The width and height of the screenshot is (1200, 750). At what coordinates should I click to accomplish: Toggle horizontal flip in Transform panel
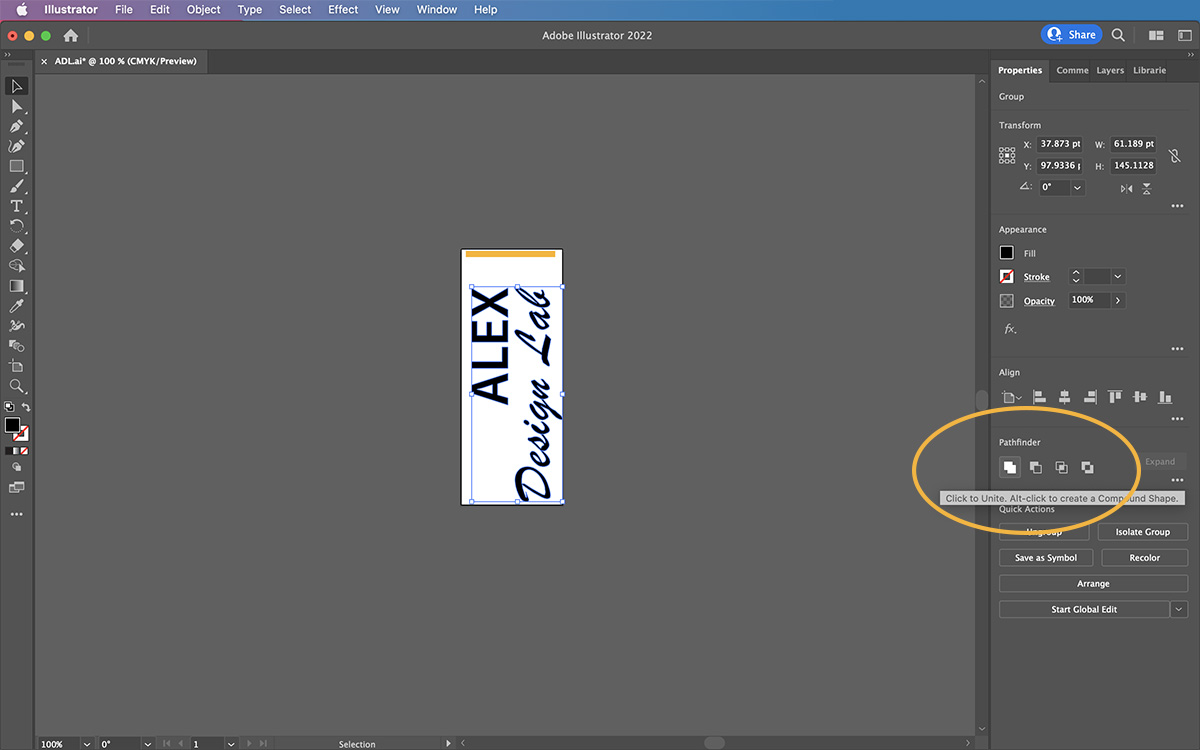[1127, 188]
